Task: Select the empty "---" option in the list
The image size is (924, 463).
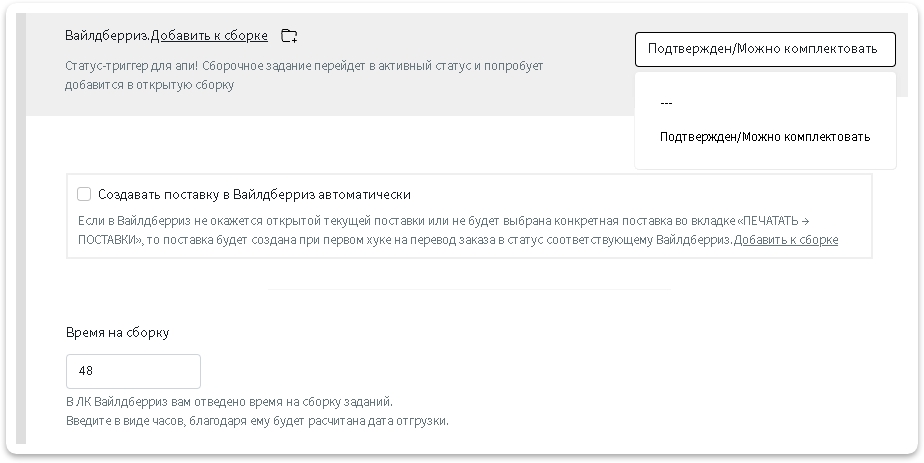Action: (667, 103)
